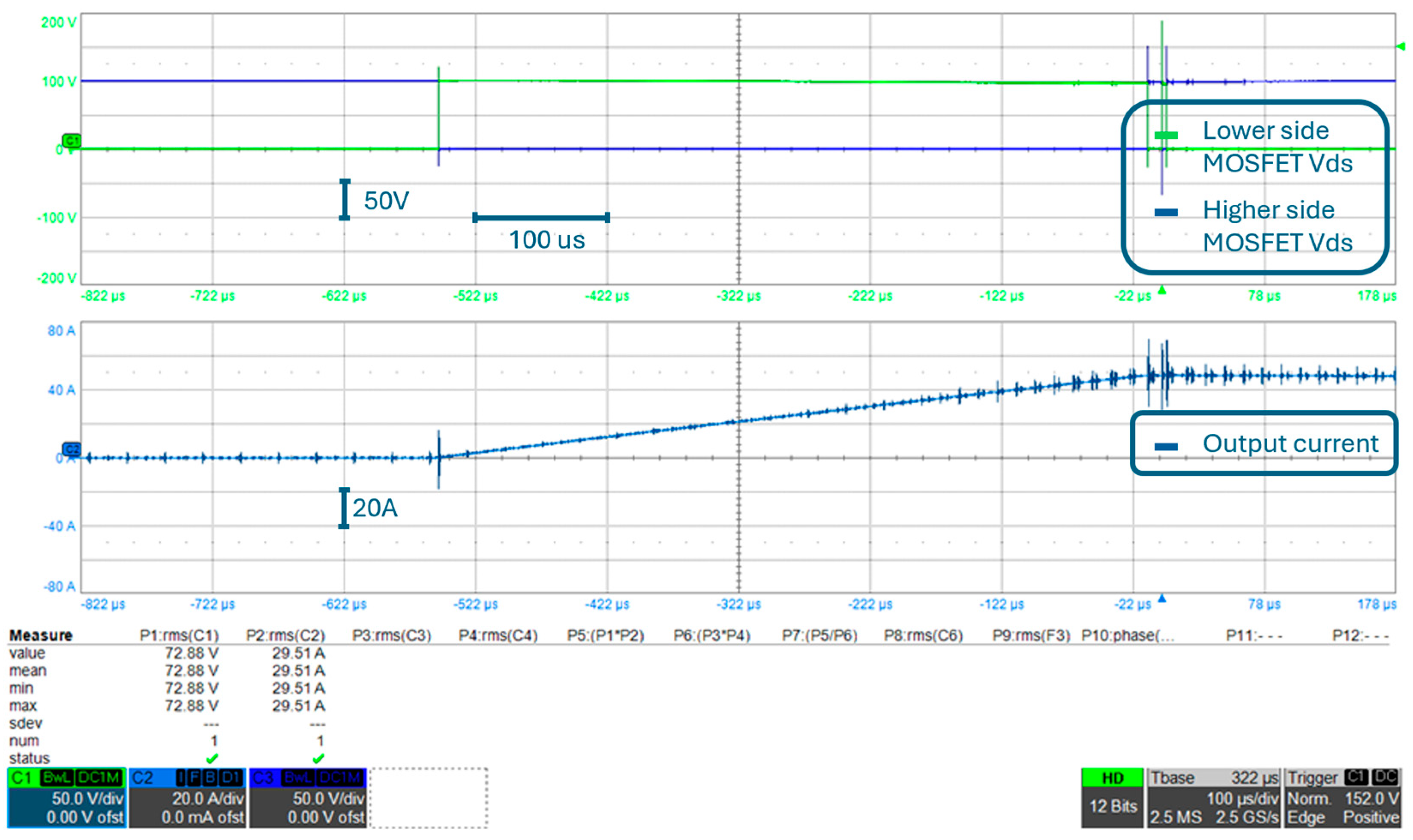Image resolution: width=1413 pixels, height=840 pixels.
Task: Select the P3:rms(C3) measurement header
Action: (392, 636)
